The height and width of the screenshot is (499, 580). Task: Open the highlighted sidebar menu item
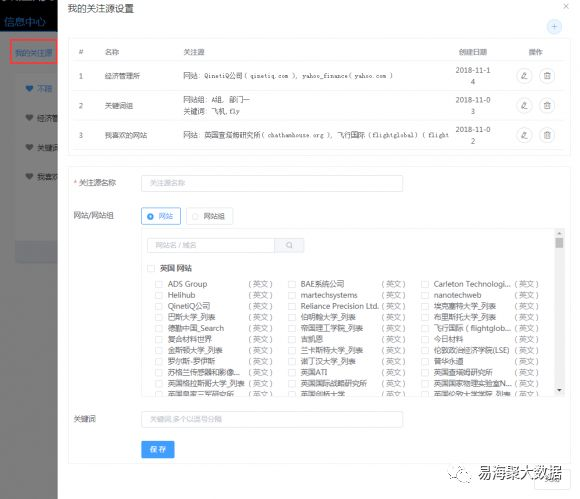tap(34, 53)
